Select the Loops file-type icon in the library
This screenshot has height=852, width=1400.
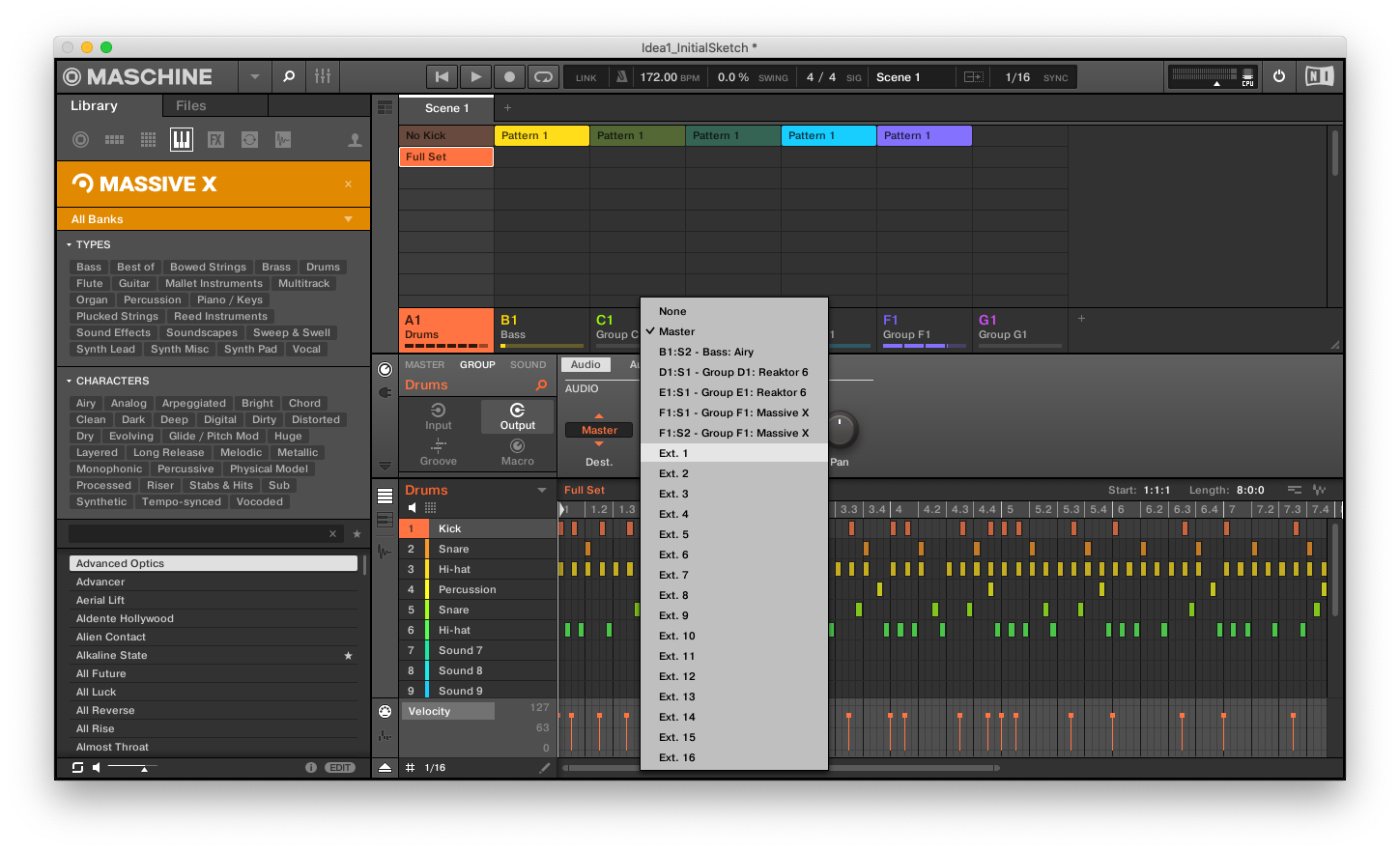pos(249,140)
